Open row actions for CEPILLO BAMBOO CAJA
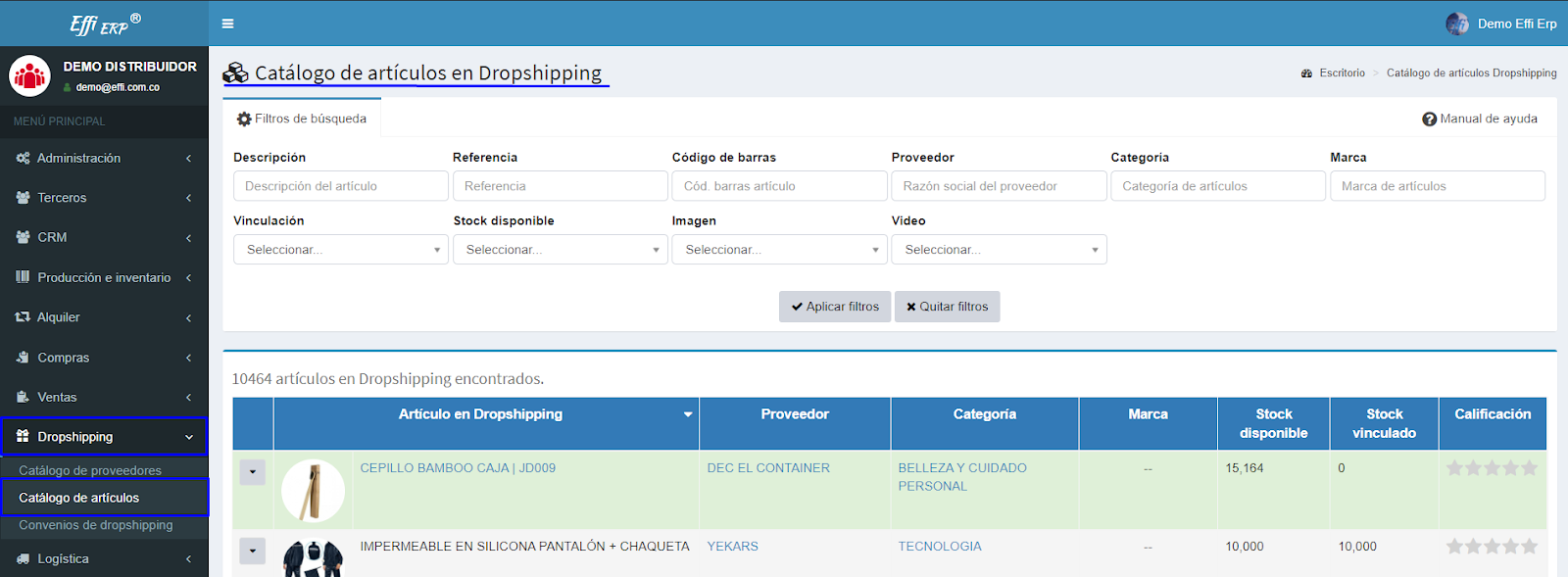 point(252,472)
